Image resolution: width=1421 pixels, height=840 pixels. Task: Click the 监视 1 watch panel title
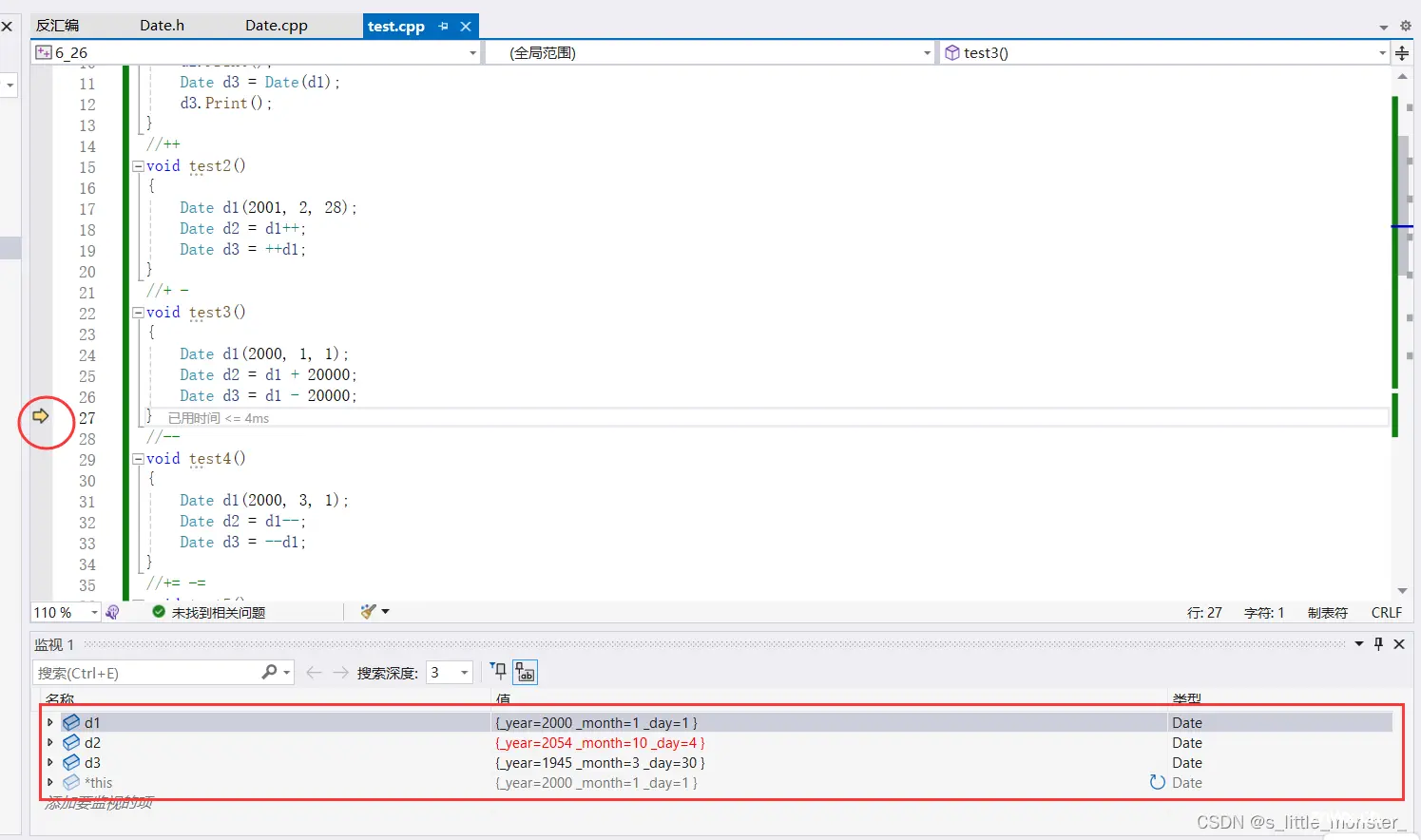tap(54, 645)
